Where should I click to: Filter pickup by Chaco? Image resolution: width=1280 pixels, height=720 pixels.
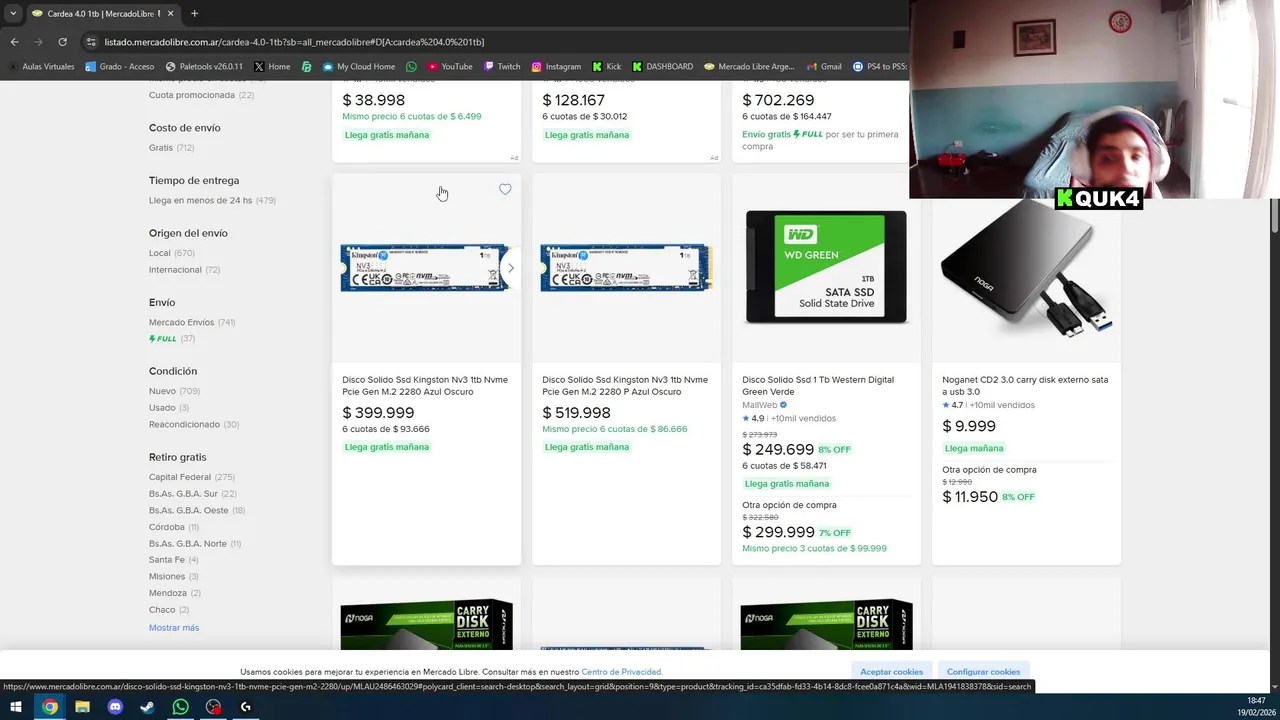point(169,610)
